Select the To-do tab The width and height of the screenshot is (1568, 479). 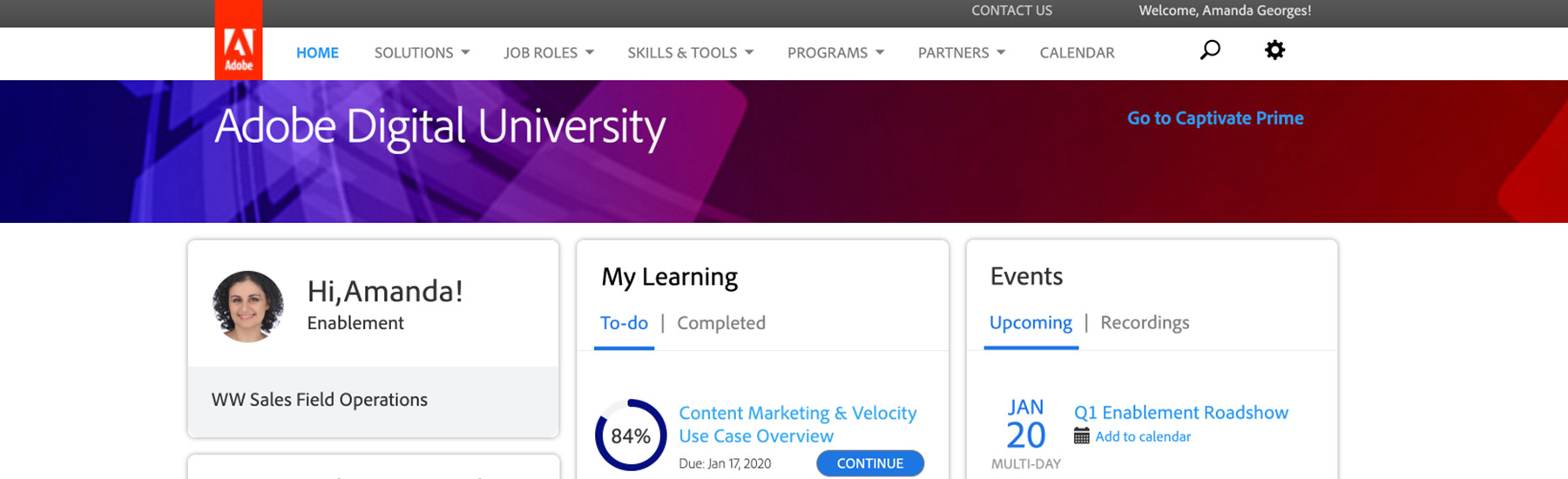click(x=624, y=323)
